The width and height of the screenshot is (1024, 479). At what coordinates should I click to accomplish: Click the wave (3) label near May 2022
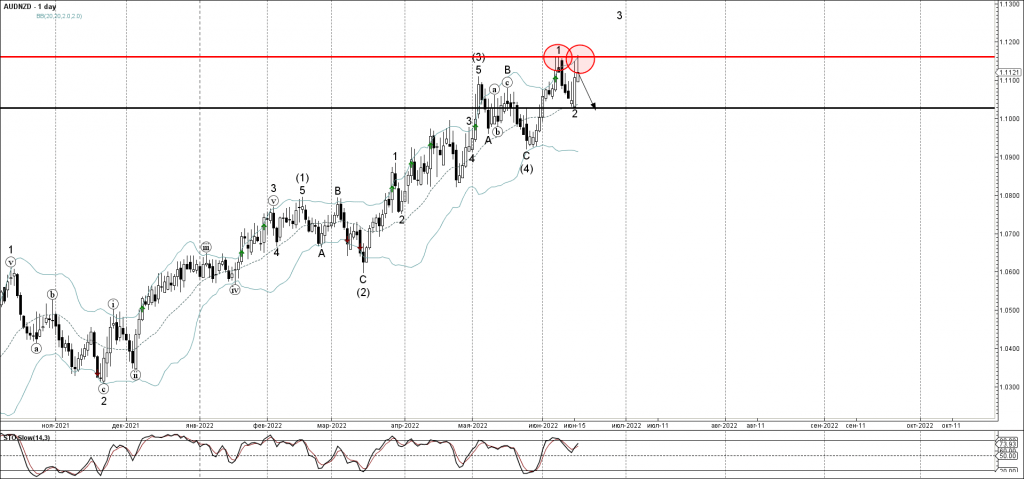click(479, 57)
